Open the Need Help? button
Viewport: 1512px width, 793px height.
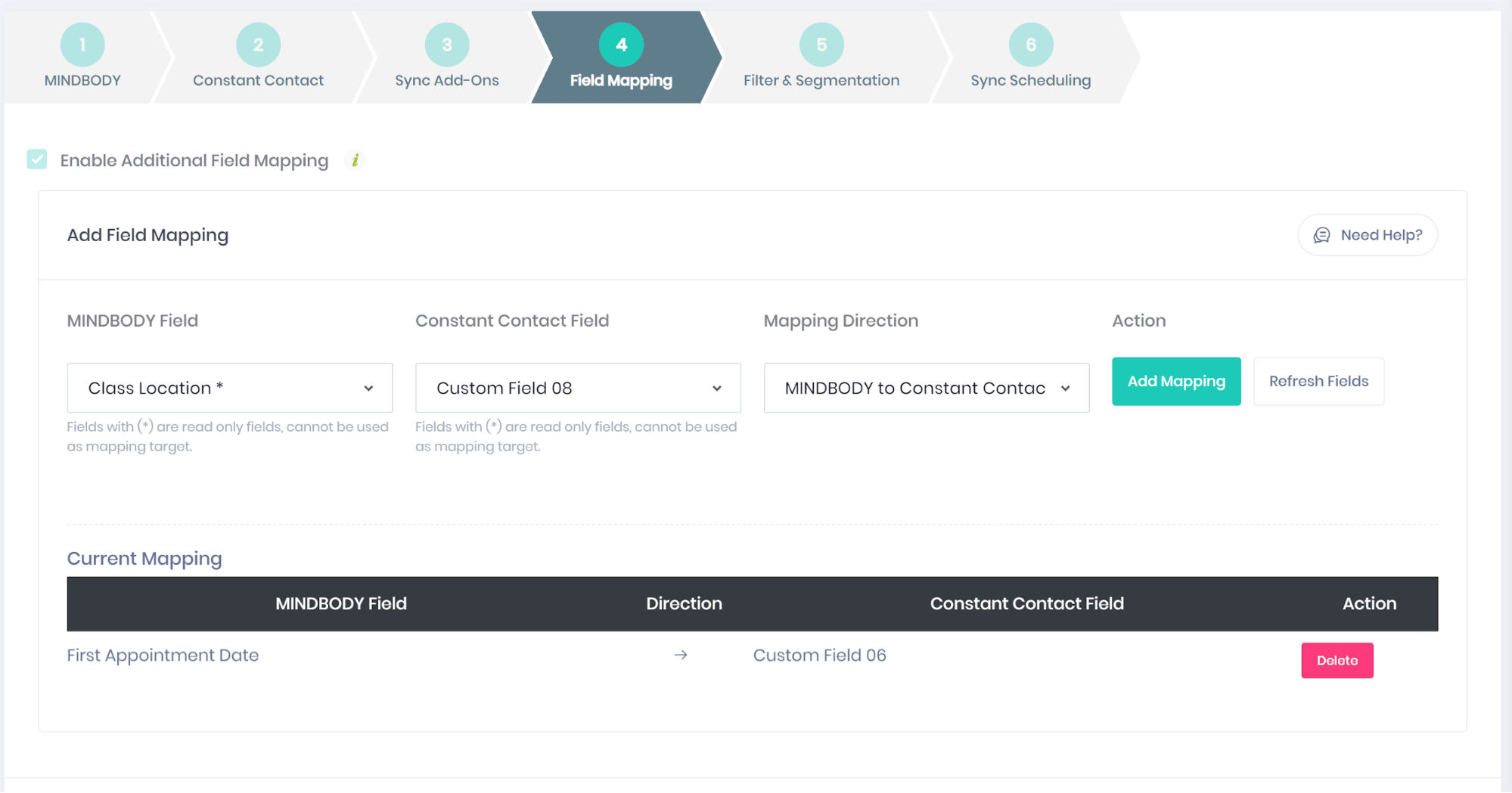[x=1368, y=235]
